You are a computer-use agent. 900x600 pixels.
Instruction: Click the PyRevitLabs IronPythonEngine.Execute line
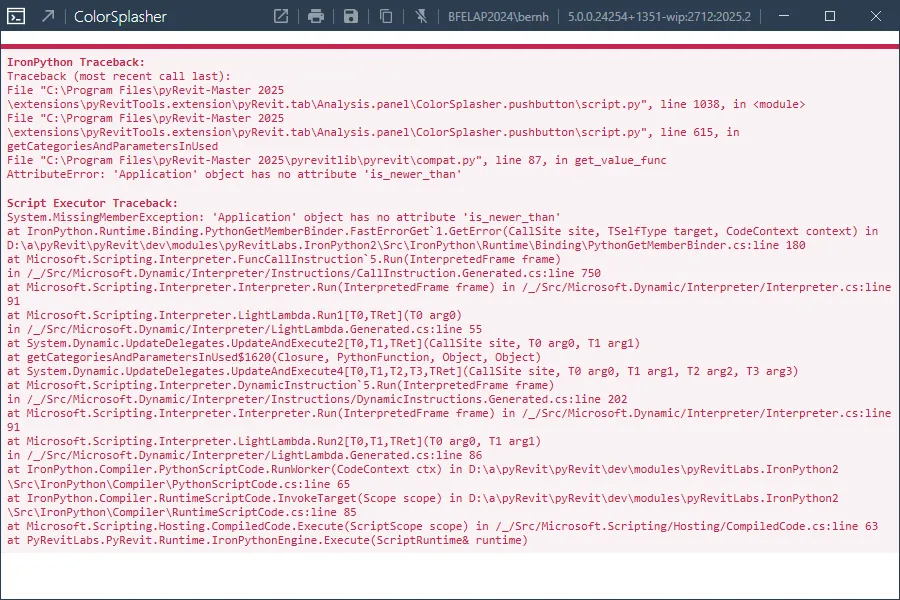tap(267, 540)
